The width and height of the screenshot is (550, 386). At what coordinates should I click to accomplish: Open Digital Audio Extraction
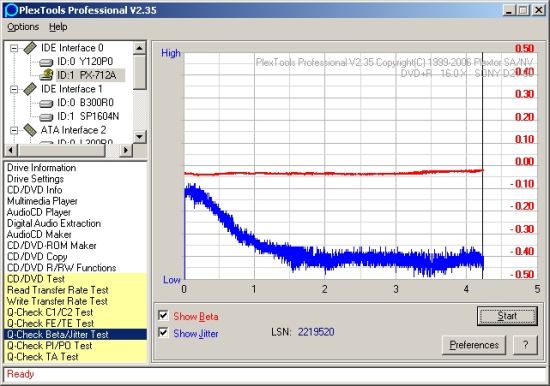(x=54, y=223)
